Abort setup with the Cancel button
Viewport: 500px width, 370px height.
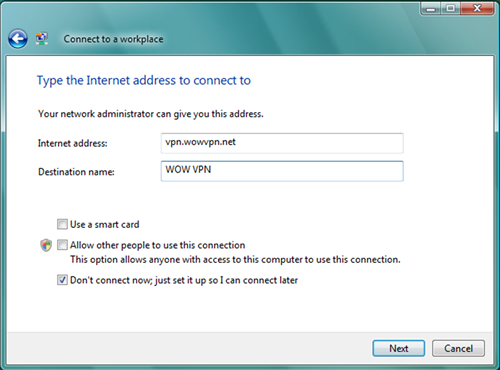(458, 348)
